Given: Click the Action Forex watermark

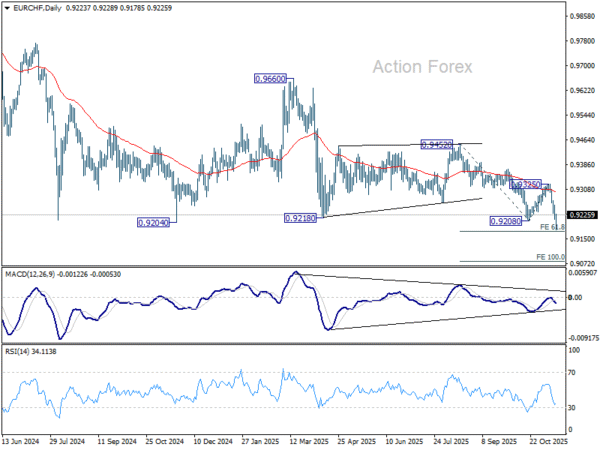Looking at the screenshot, I should click(422, 66).
